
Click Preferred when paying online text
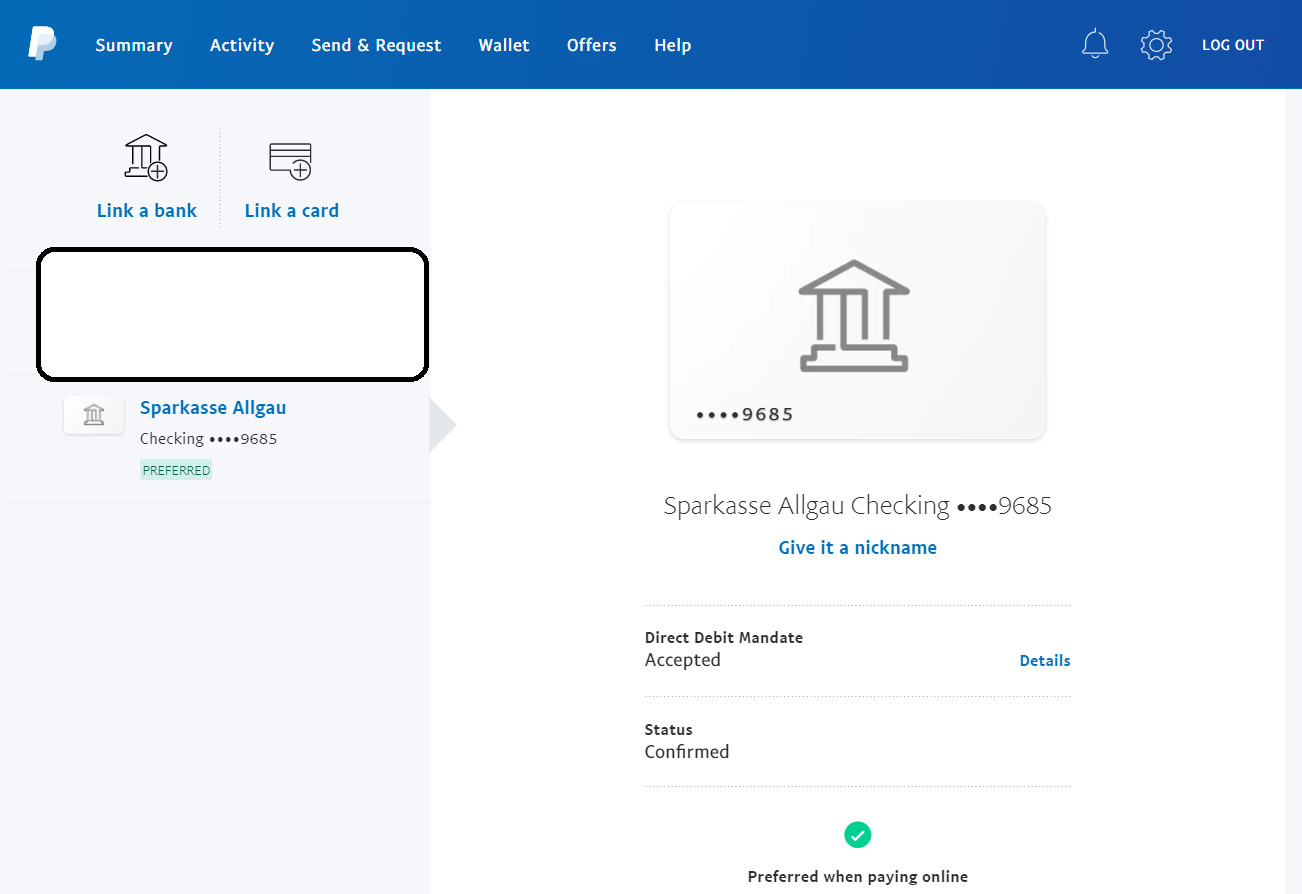click(858, 877)
